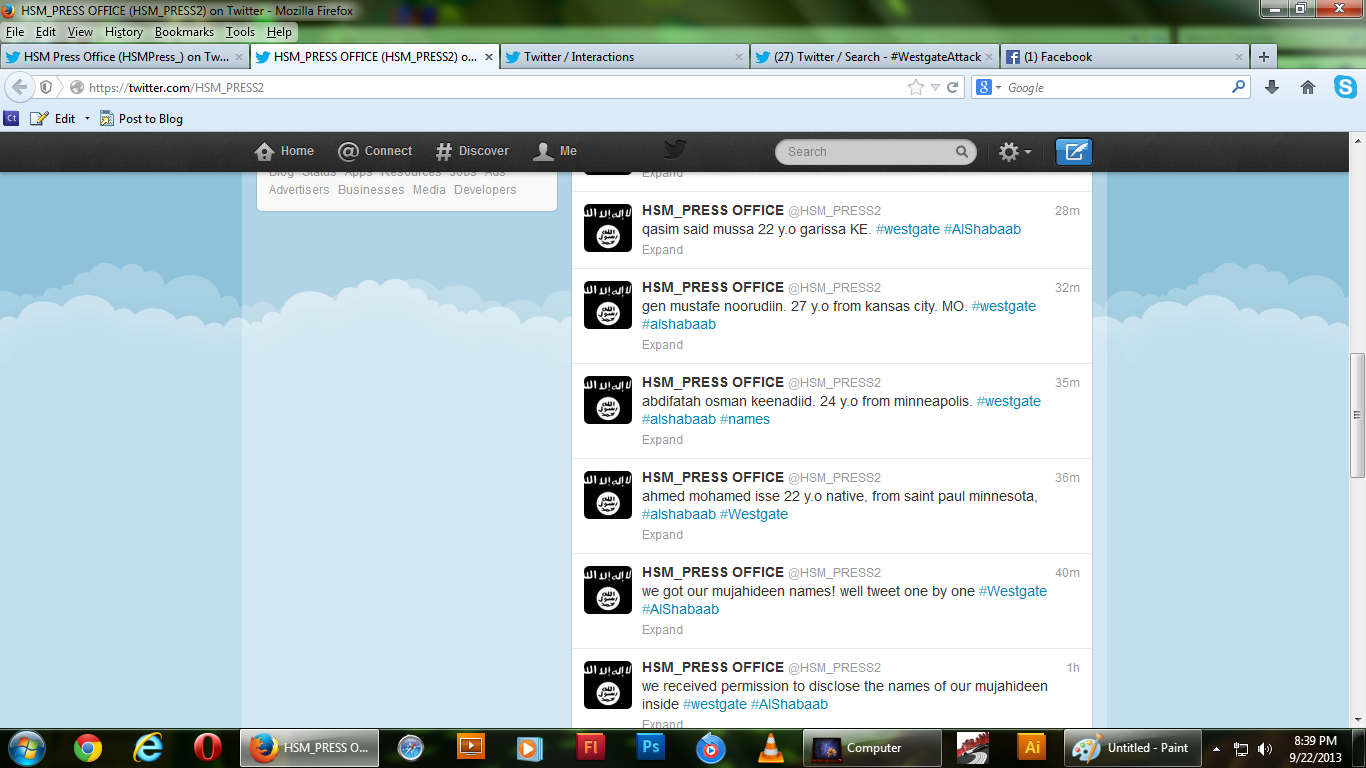Open the History menu

coord(124,32)
